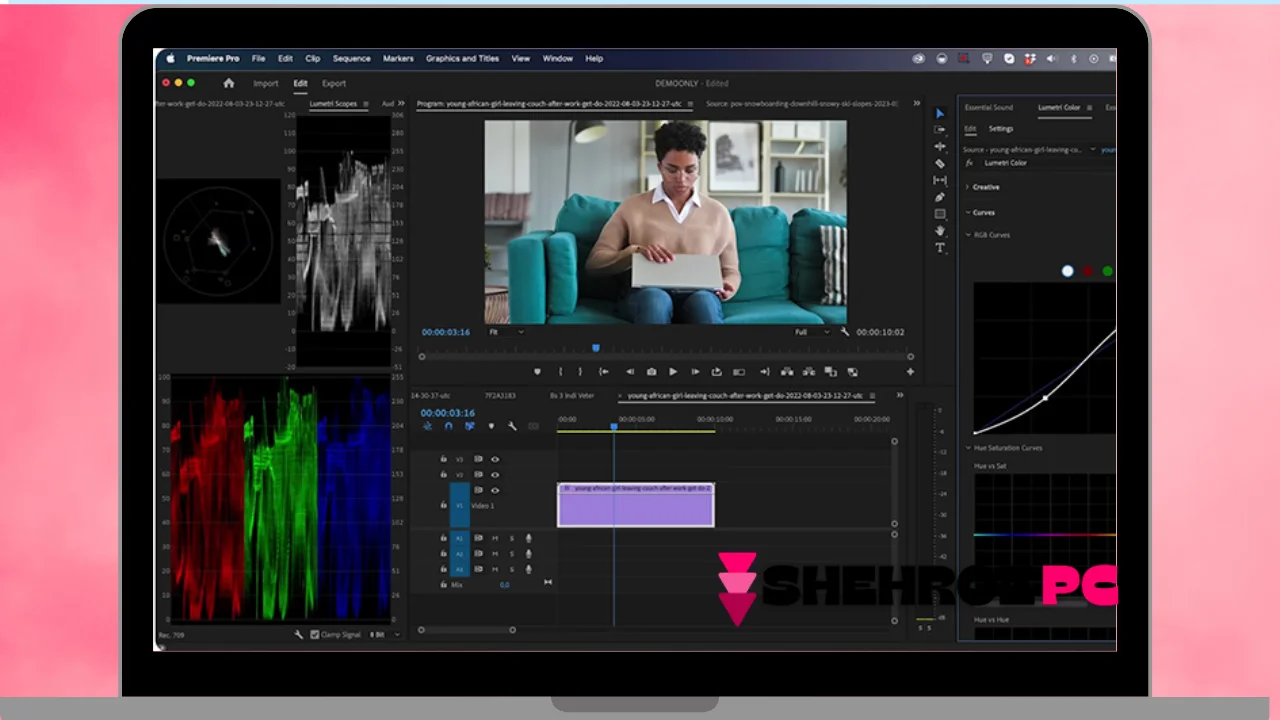Click the purple clip in timeline
The width and height of the screenshot is (1280, 720).
pyautogui.click(x=635, y=505)
